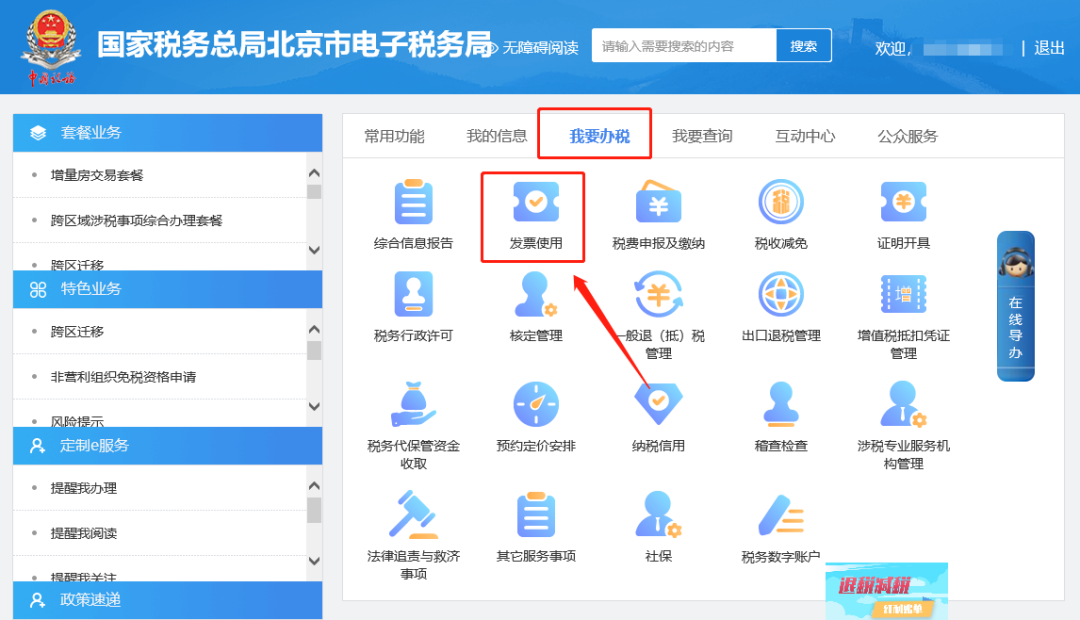Screen dimensions: 1080x620
Task: Open 增量房交易套餐 item
Action: [x=96, y=175]
